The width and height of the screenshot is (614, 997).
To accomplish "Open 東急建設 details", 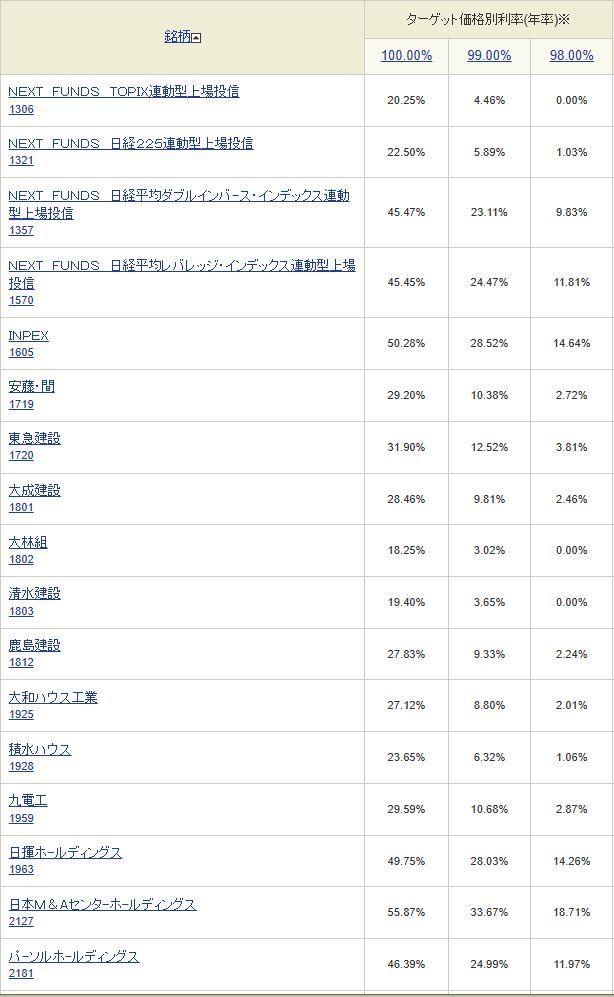I will 35,438.
